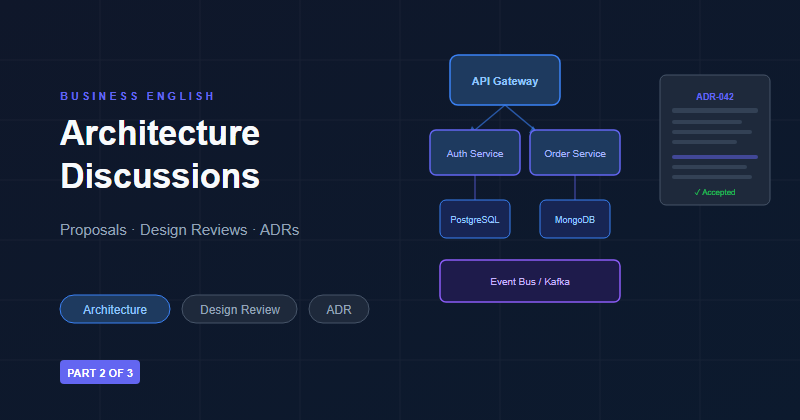
Task: Click the ADR-042 heading text
Action: pos(715,96)
